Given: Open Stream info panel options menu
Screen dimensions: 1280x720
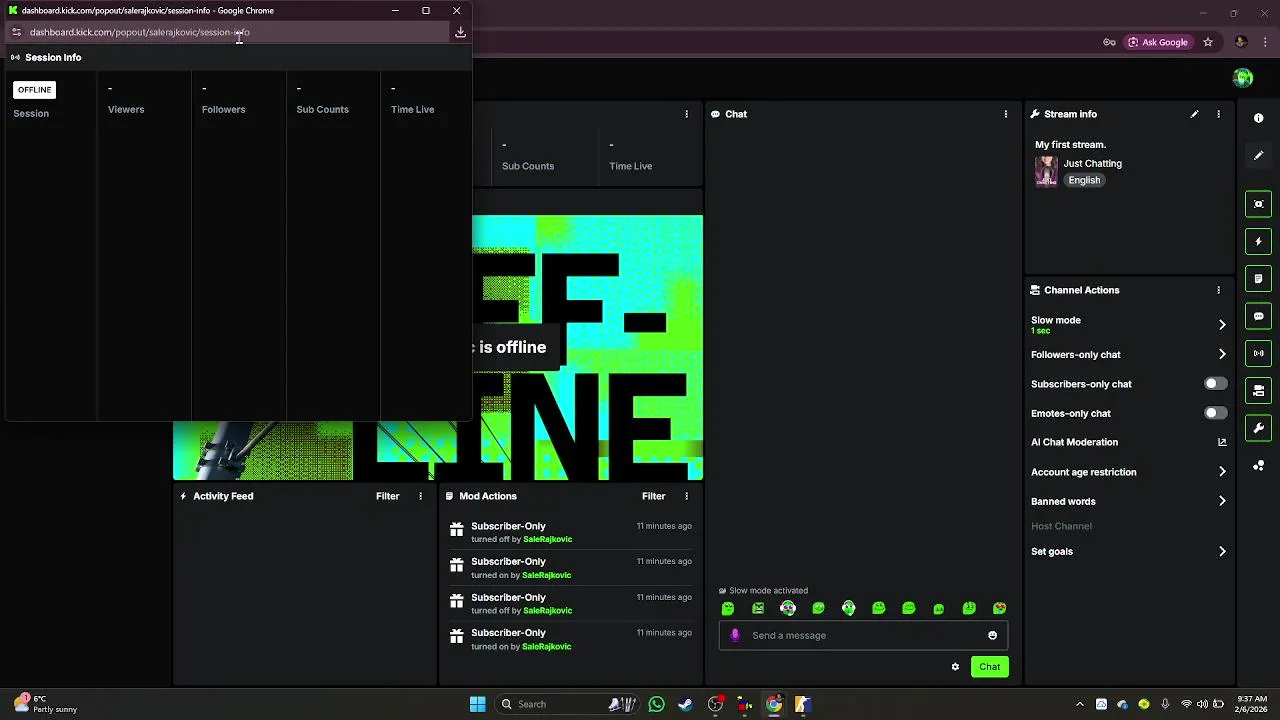Looking at the screenshot, I should [x=1218, y=114].
